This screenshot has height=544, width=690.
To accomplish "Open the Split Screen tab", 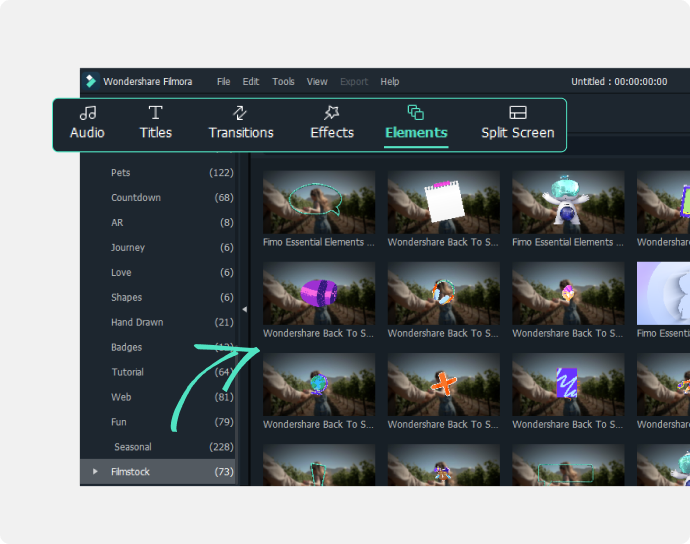I will (x=518, y=123).
